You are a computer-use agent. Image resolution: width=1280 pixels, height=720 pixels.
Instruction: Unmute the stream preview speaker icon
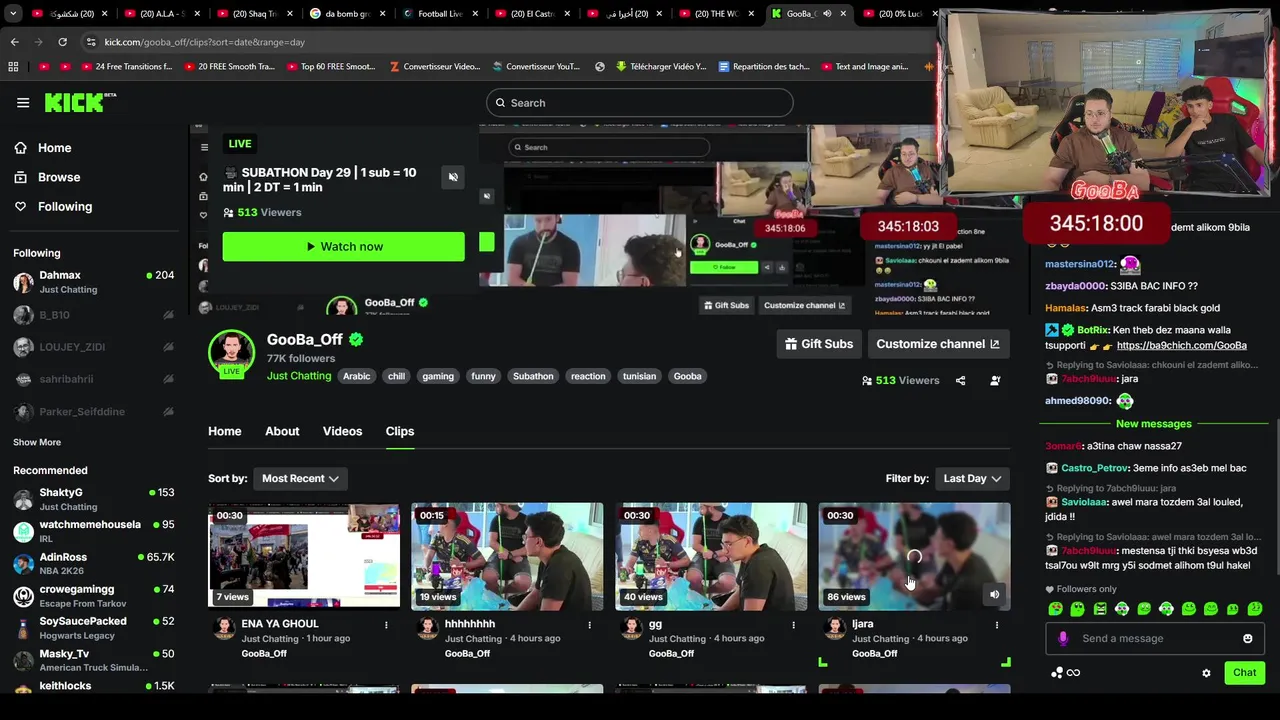(453, 177)
